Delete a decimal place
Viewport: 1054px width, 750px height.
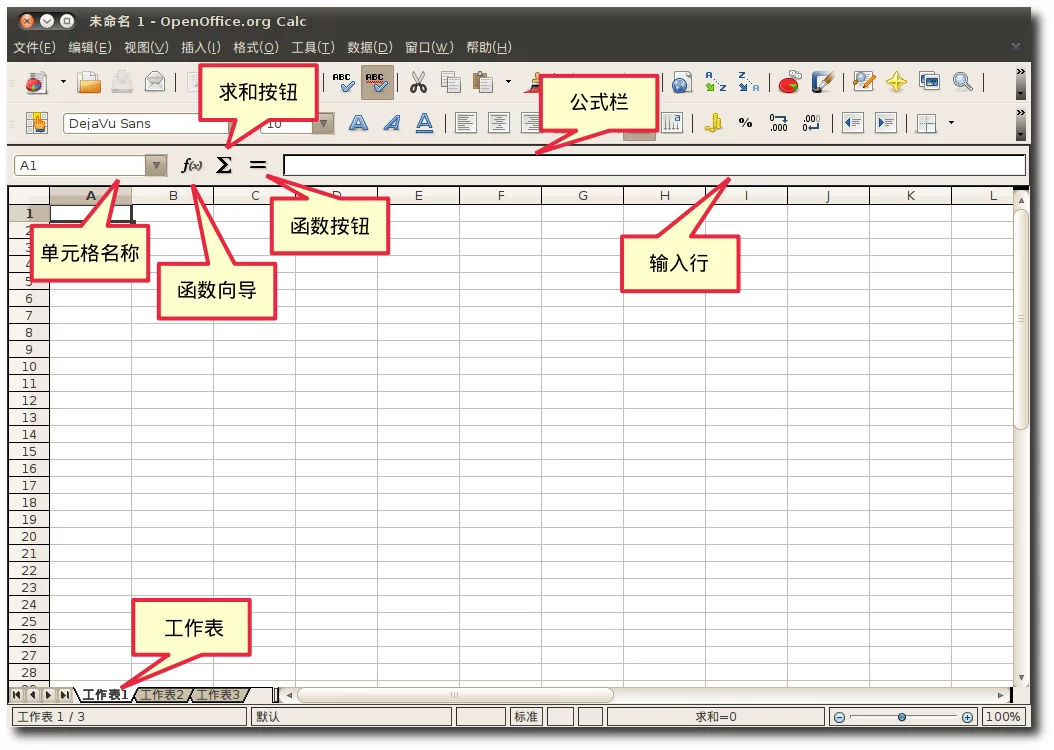tap(811, 123)
